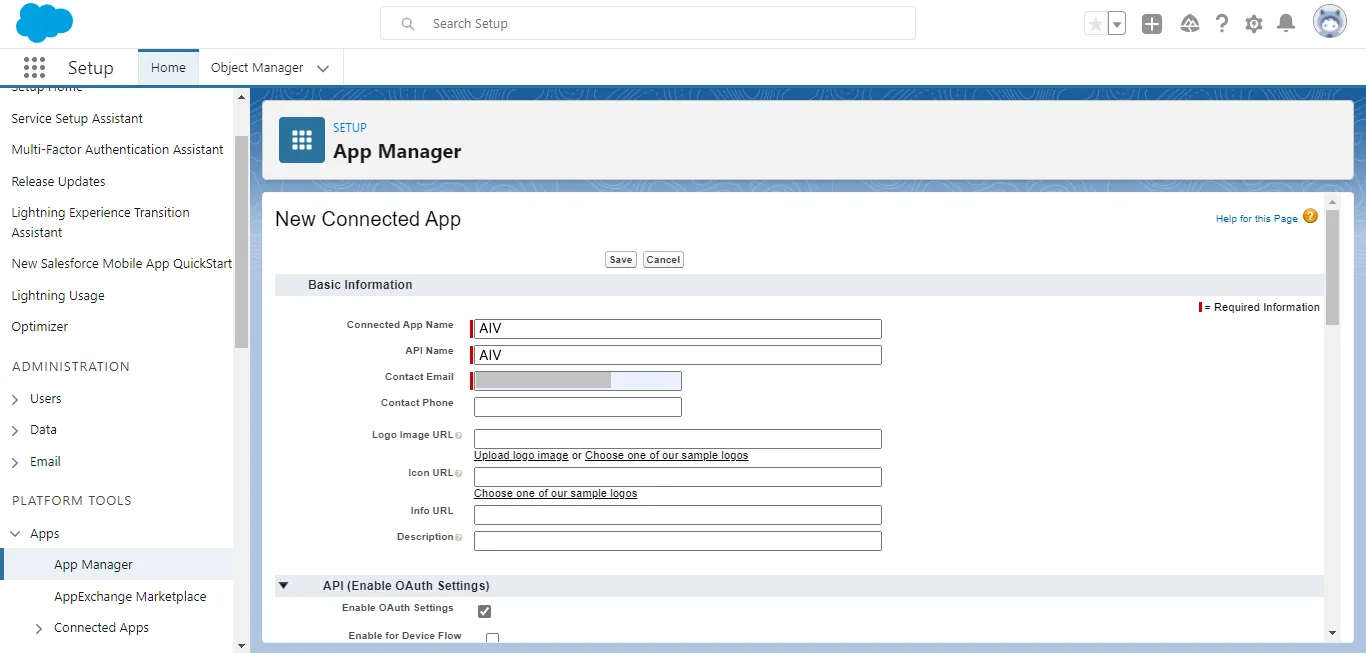This screenshot has width=1366, height=653.
Task: Click the API Name field
Action: [678, 355]
